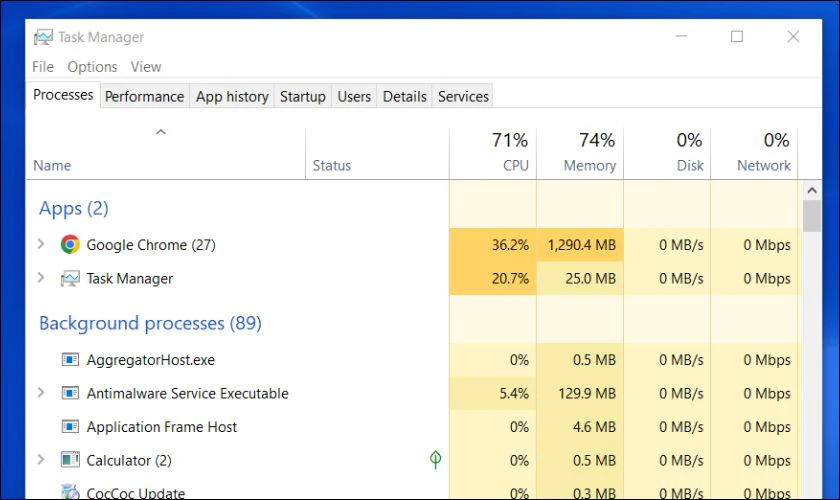Click the Task Manager process icon
840x500 pixels.
70,279
